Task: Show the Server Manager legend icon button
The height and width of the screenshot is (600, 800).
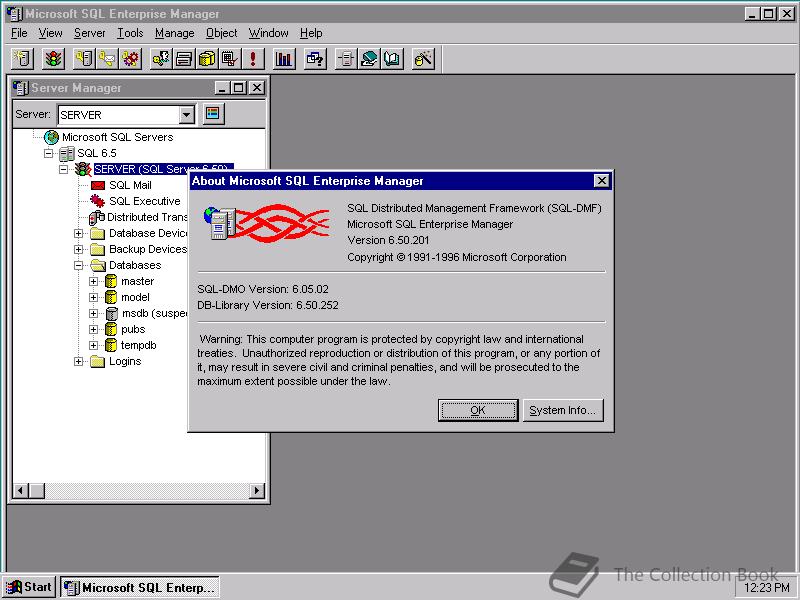Action: 213,113
